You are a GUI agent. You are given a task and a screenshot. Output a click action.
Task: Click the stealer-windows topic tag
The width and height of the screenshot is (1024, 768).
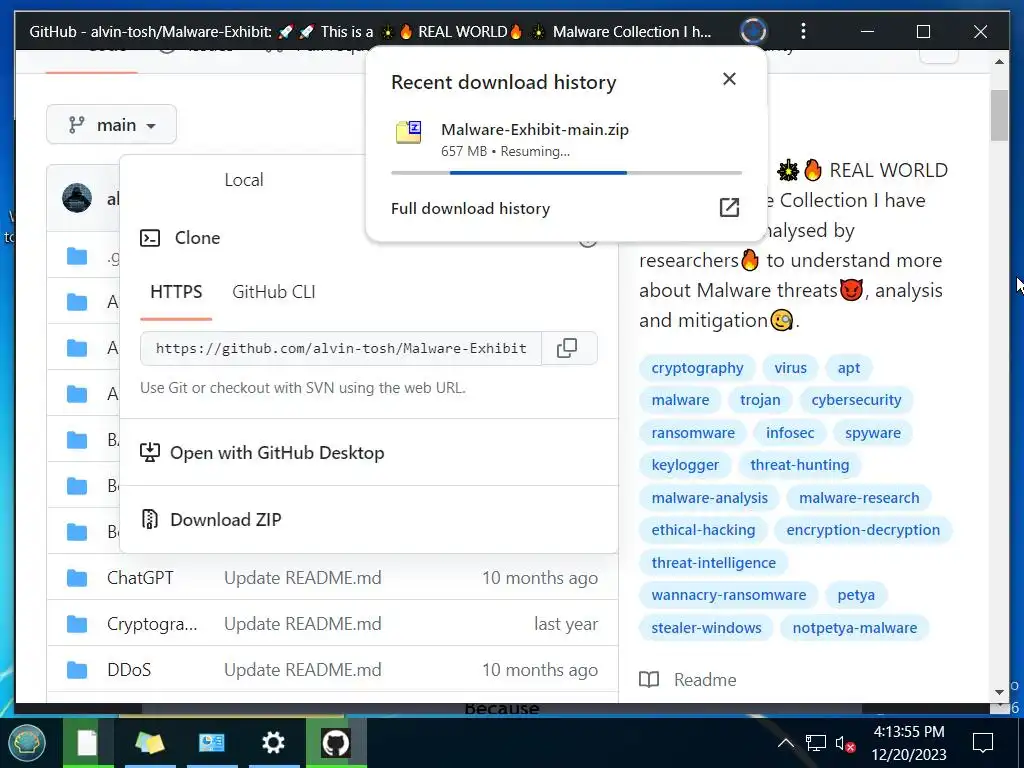pyautogui.click(x=706, y=628)
